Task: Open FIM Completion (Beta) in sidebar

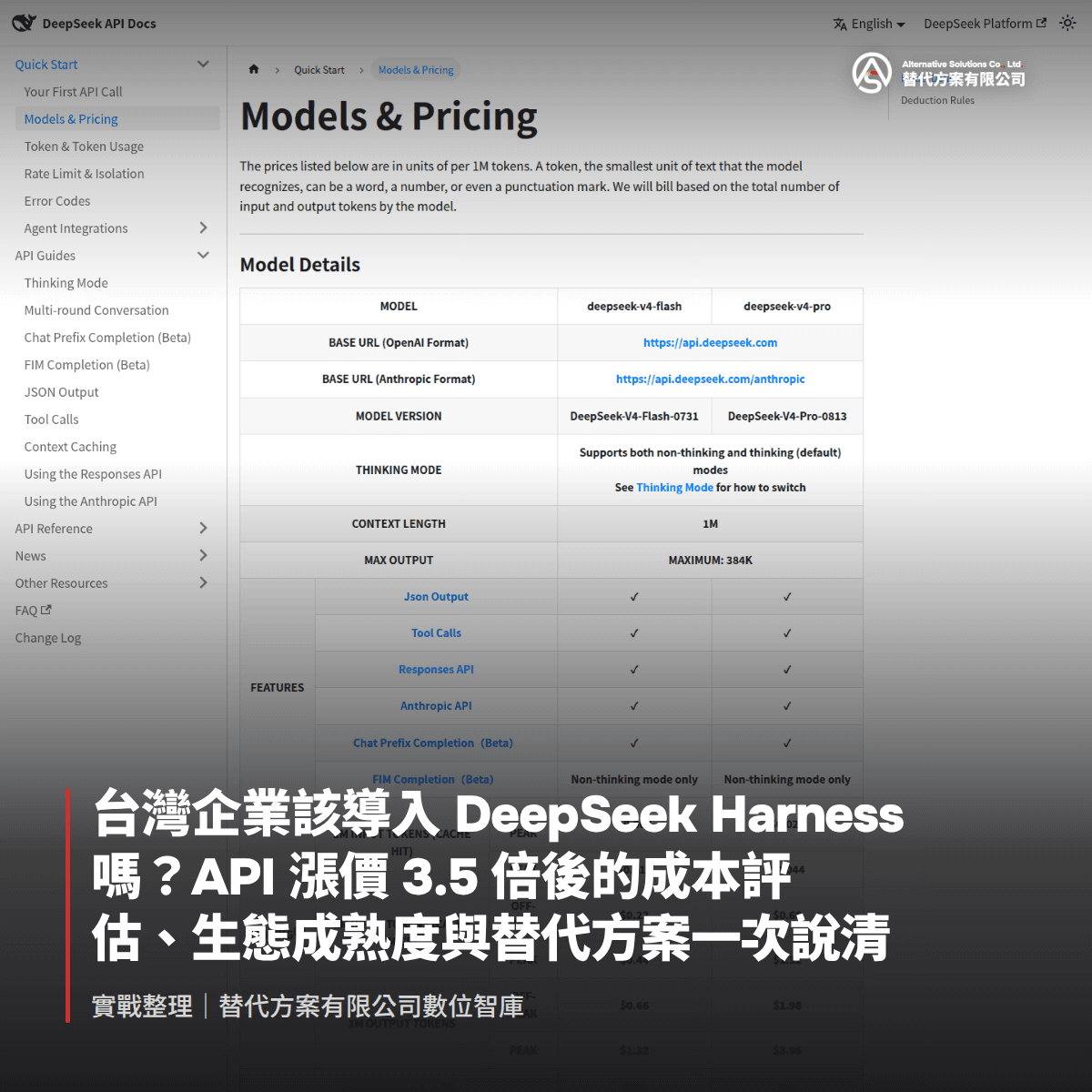Action: (86, 365)
